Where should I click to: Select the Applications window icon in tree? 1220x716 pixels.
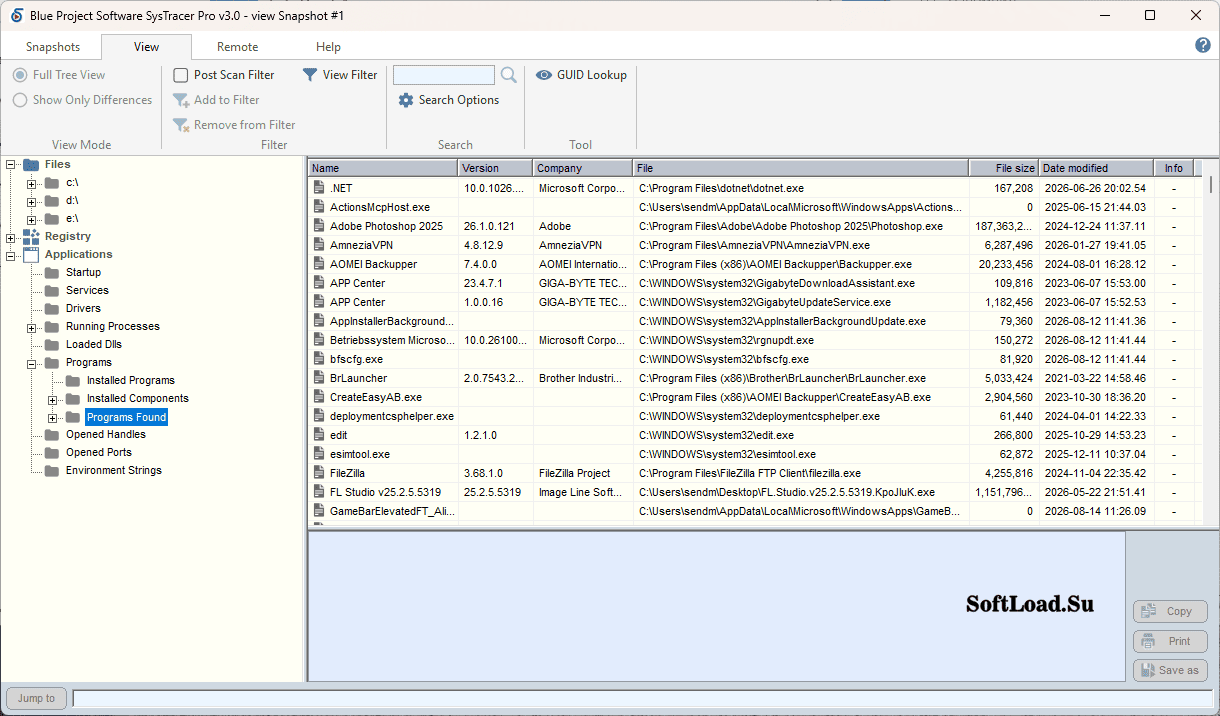pyautogui.click(x=31, y=254)
